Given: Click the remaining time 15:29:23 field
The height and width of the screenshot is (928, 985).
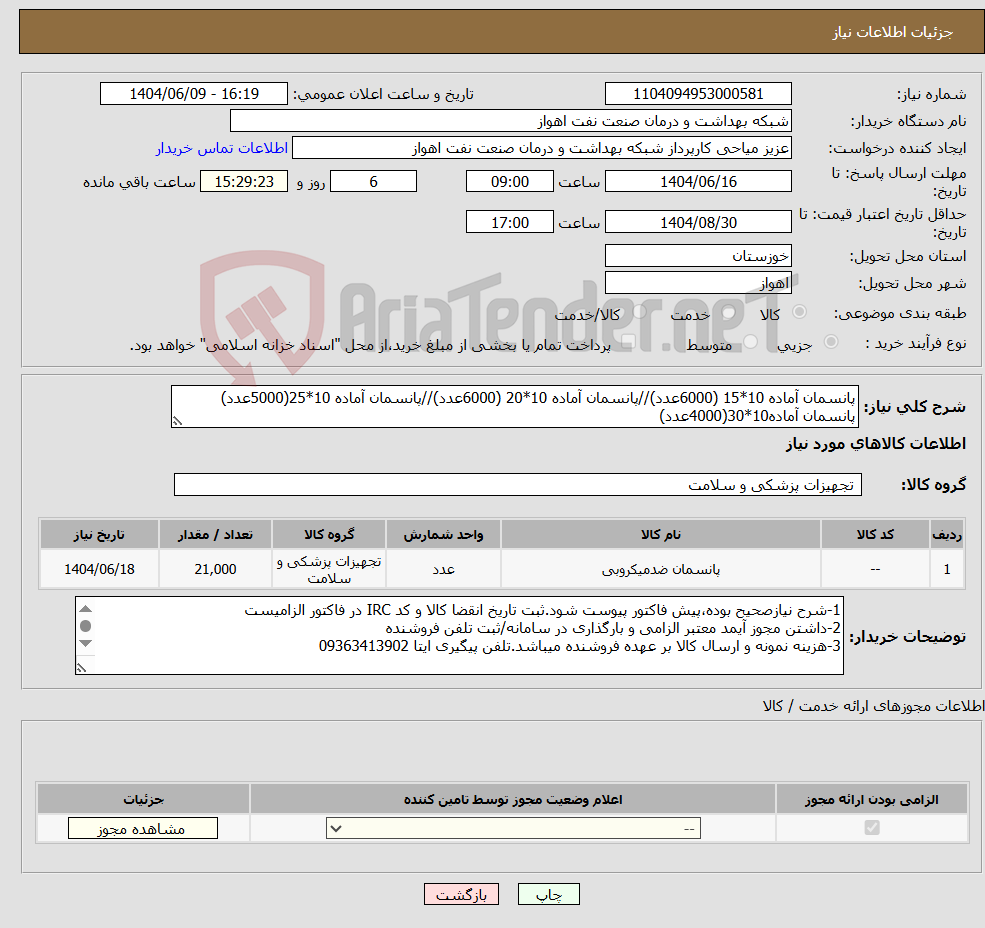Looking at the screenshot, I should coord(244,182).
